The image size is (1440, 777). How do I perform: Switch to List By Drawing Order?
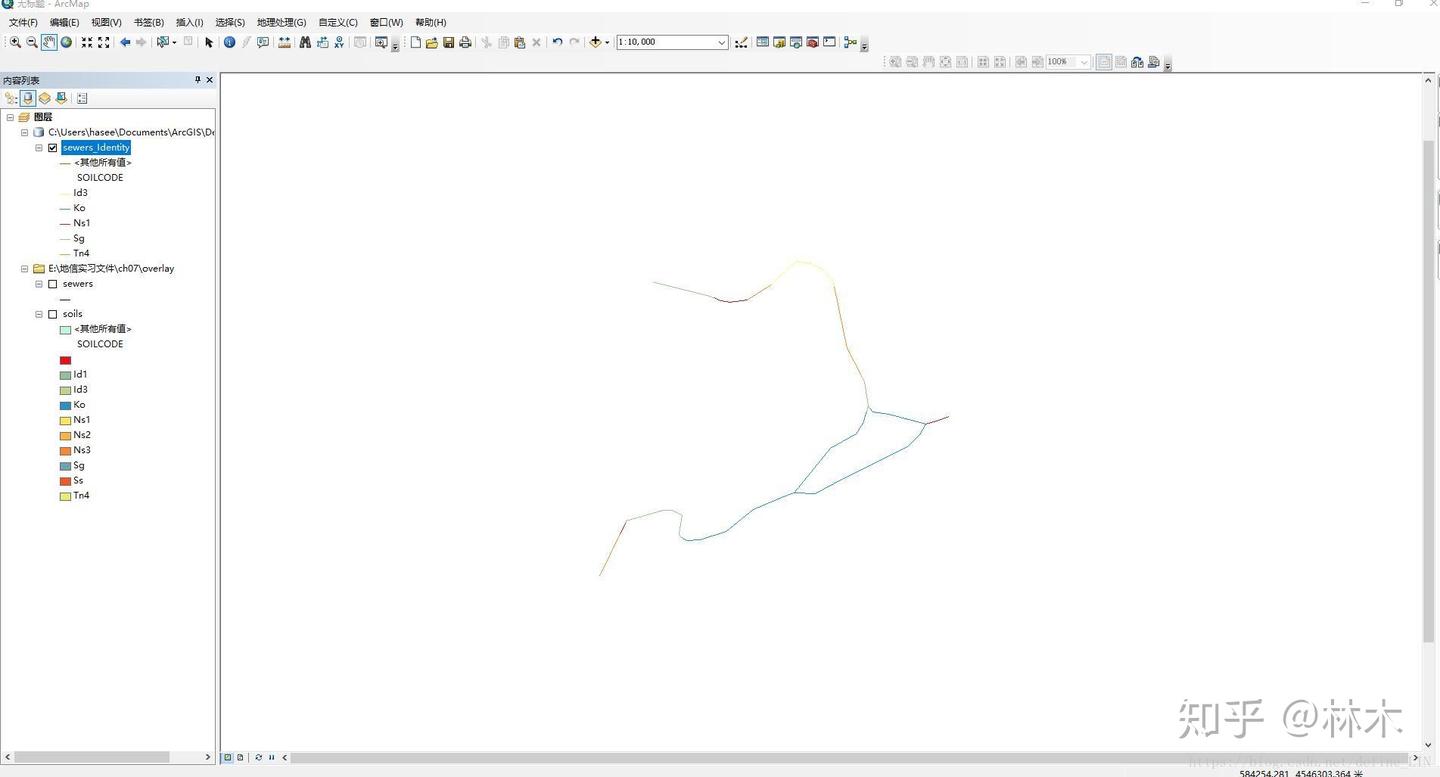[11, 98]
